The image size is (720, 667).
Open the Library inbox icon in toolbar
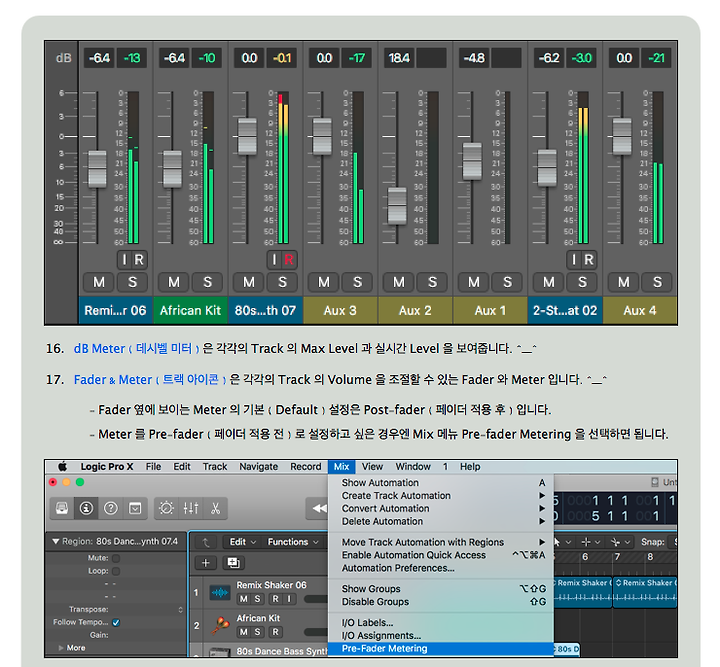62,508
